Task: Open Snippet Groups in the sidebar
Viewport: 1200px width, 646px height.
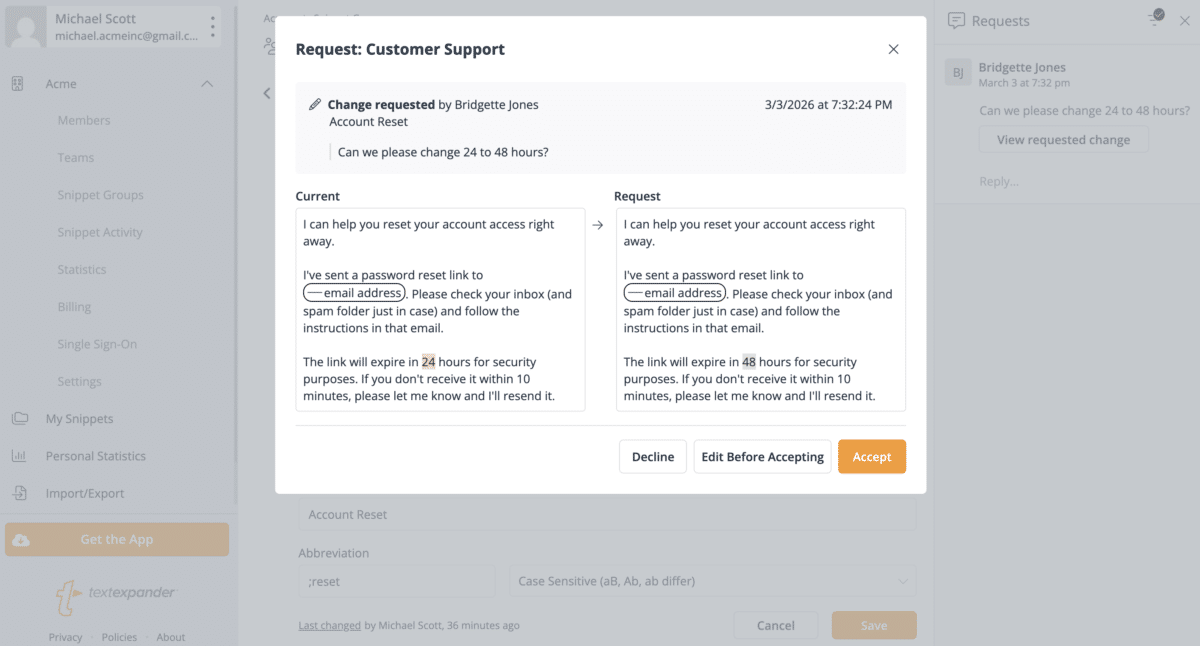Action: pyautogui.click(x=100, y=195)
